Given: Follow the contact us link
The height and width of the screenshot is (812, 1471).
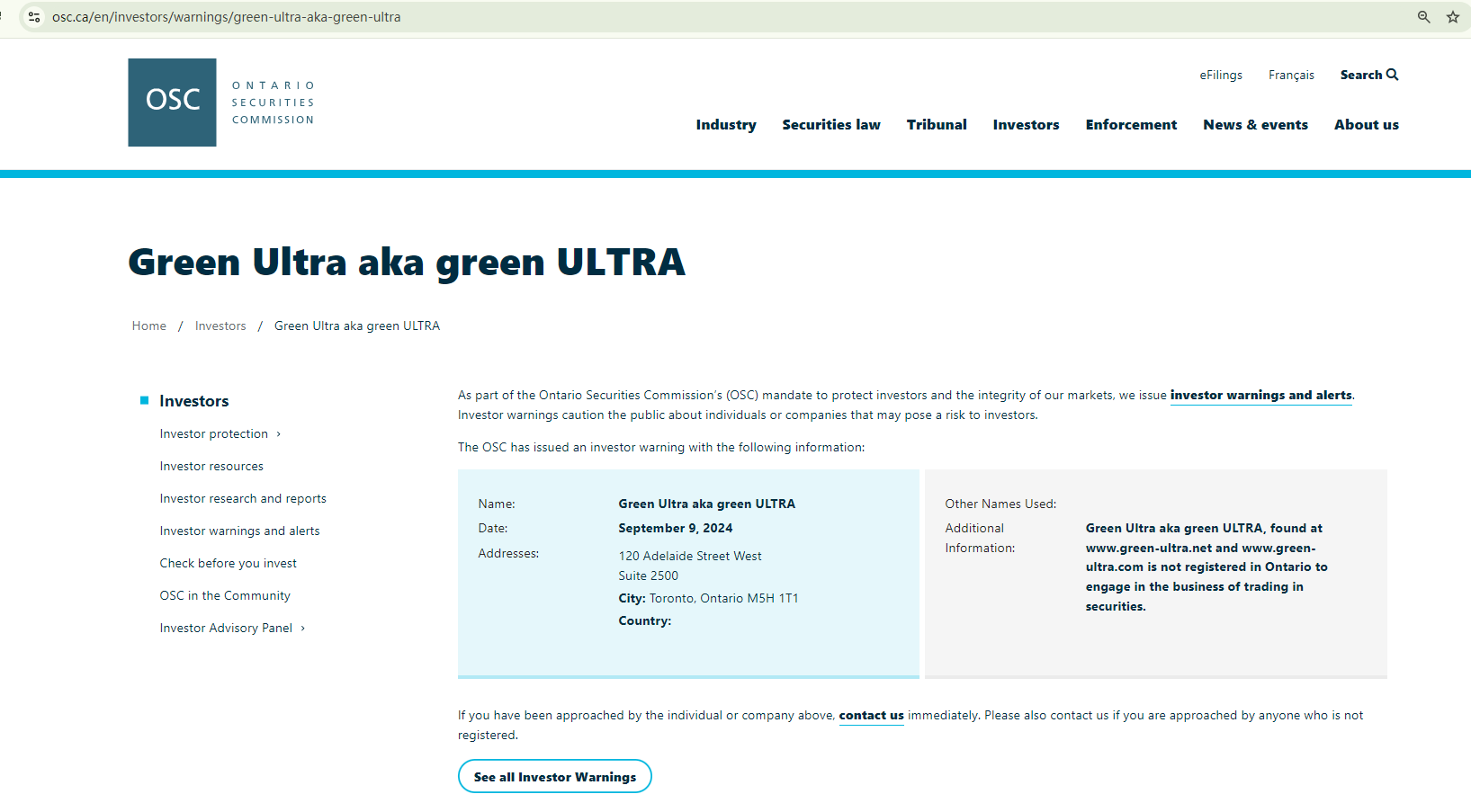Looking at the screenshot, I should [871, 716].
